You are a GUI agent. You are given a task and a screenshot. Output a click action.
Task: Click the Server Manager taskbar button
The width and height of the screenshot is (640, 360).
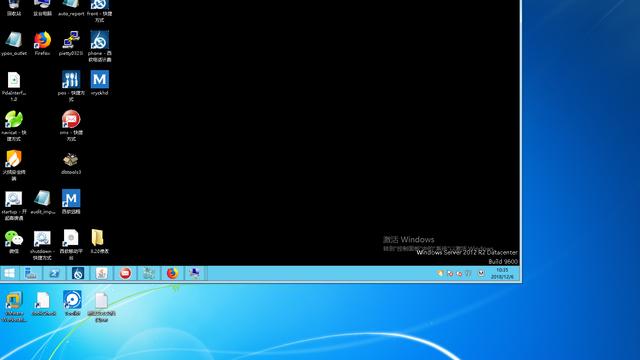(x=31, y=273)
